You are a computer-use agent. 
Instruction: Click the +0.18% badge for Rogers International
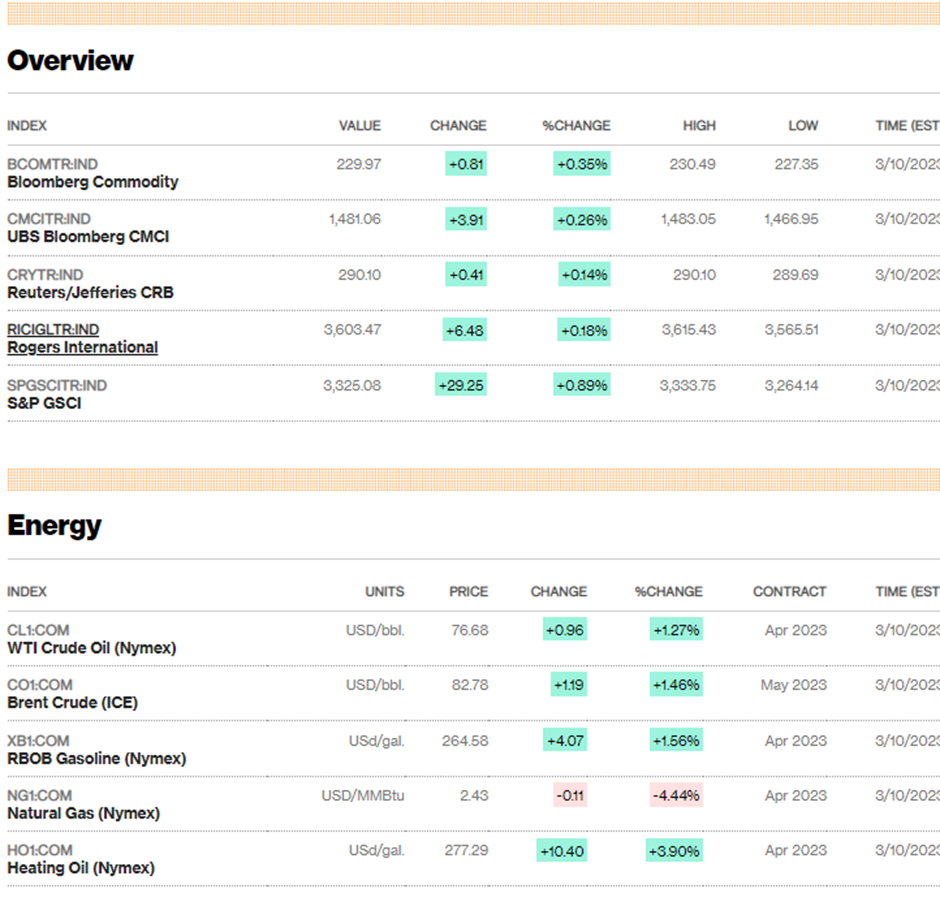[583, 330]
